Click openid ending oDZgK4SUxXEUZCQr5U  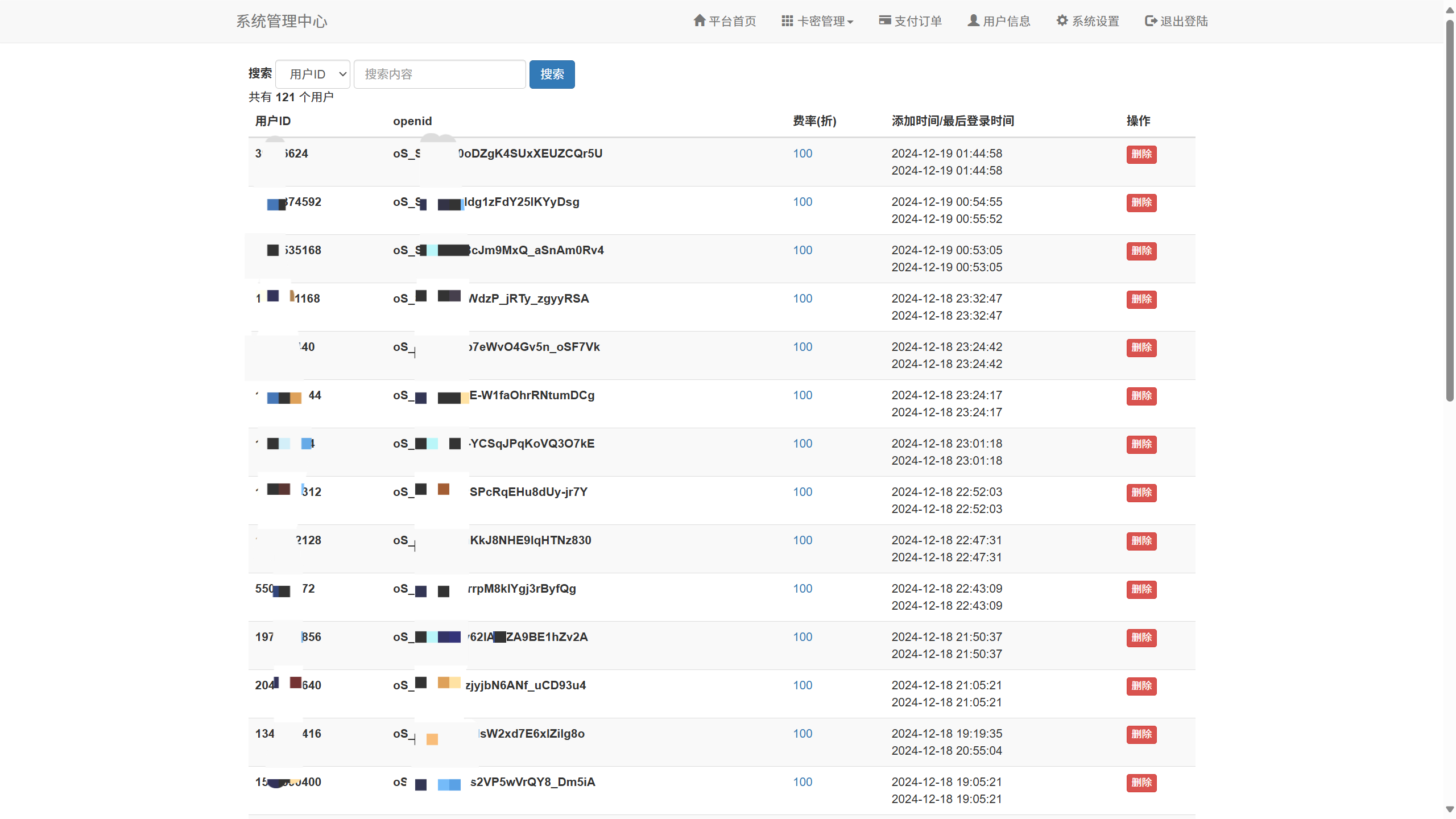pyautogui.click(x=498, y=154)
